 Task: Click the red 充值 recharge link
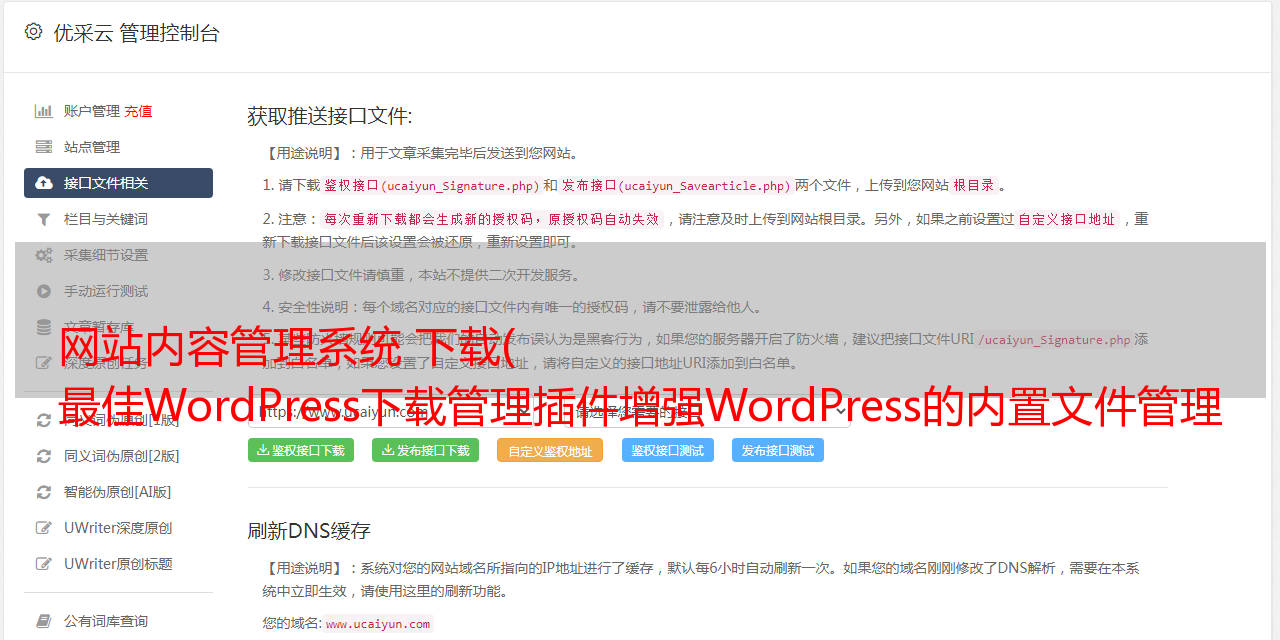[138, 111]
